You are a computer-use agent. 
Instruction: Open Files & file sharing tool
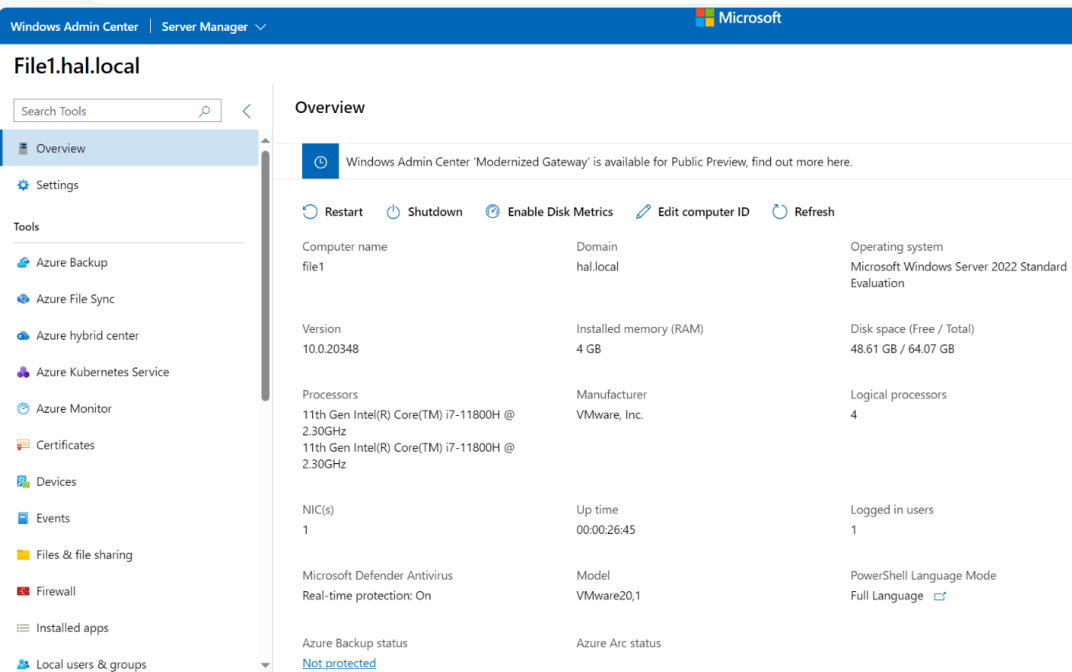84,555
